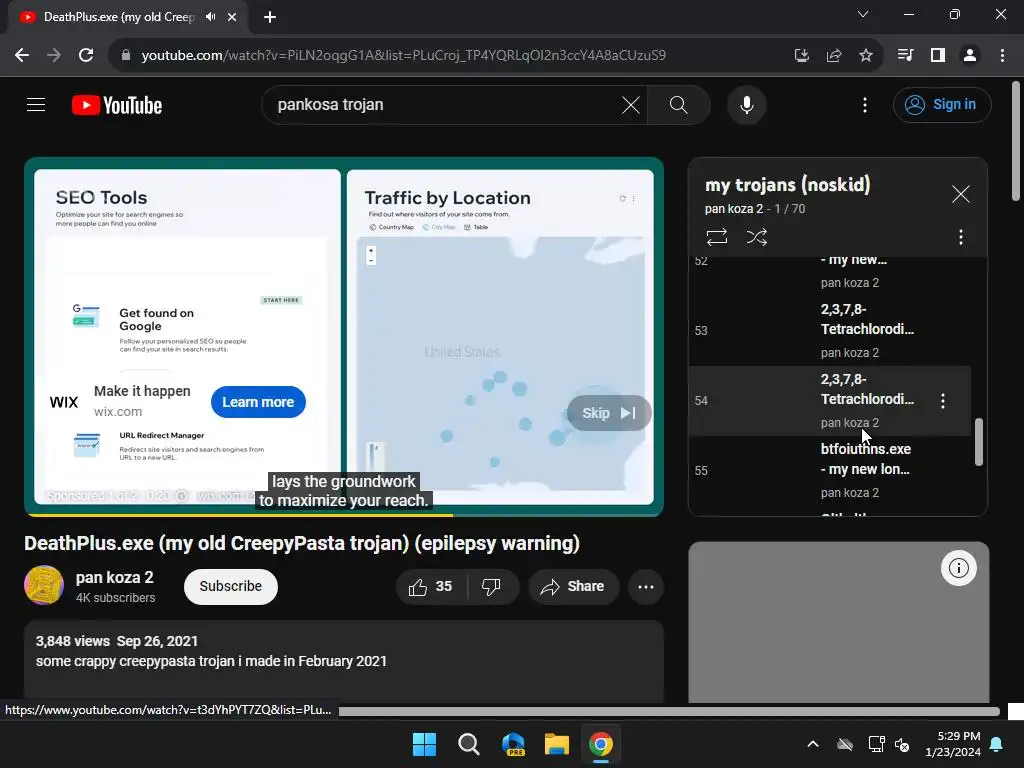The width and height of the screenshot is (1024, 768).
Task: Open options for playlist item 54
Action: 942,400
